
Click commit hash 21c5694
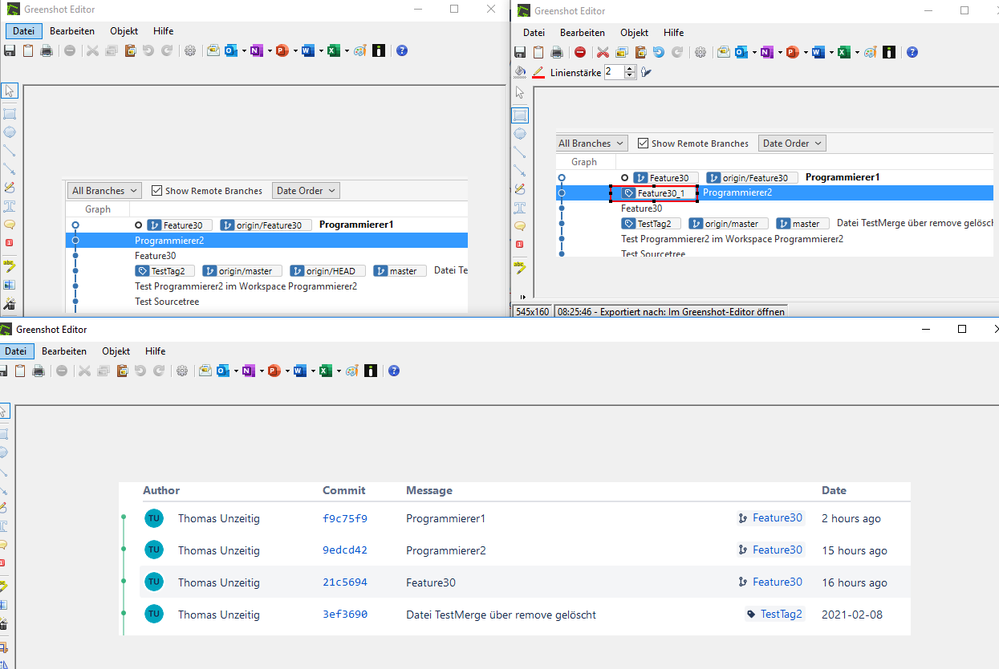(x=345, y=582)
